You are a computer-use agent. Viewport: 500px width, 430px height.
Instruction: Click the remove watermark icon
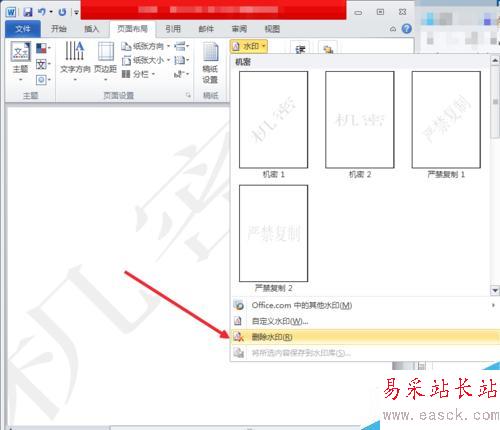tap(239, 337)
